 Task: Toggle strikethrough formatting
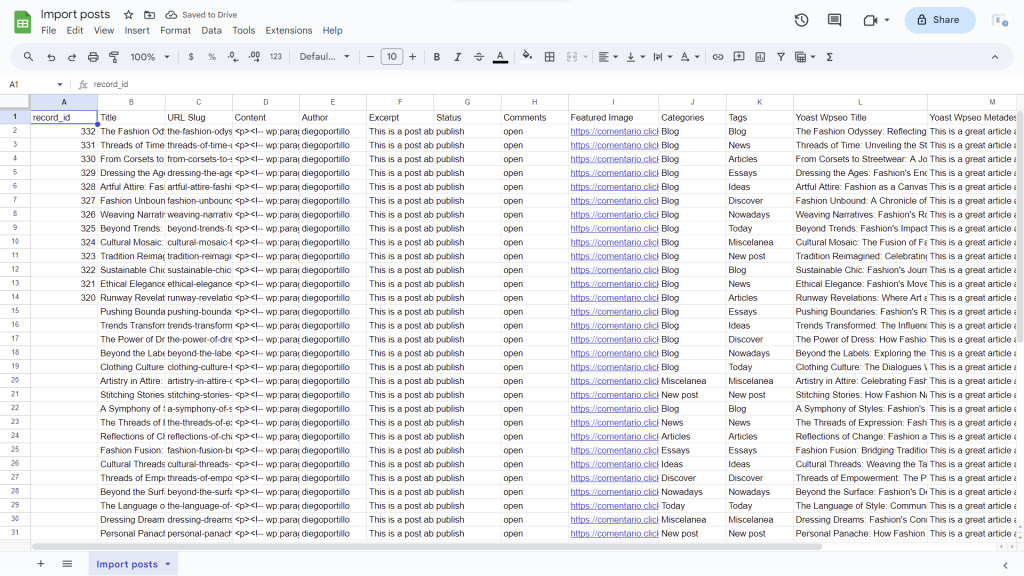point(480,57)
